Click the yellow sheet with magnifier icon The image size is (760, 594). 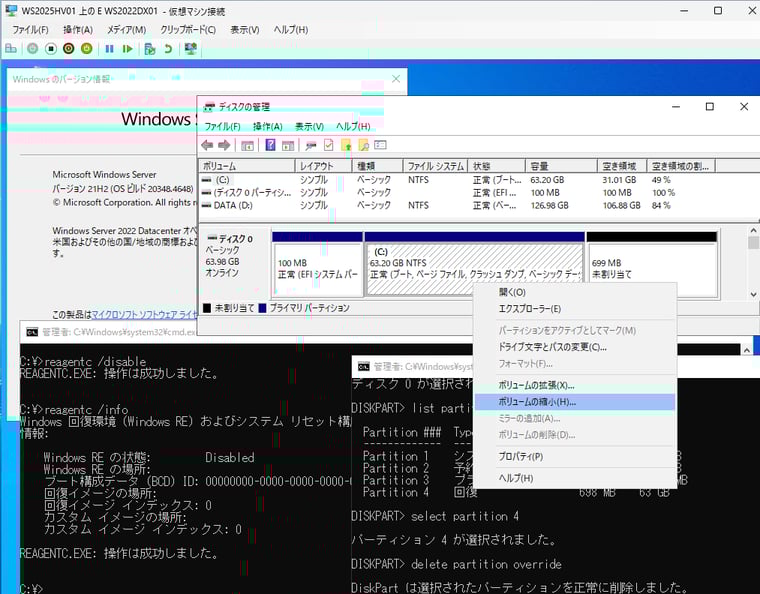click(364, 145)
